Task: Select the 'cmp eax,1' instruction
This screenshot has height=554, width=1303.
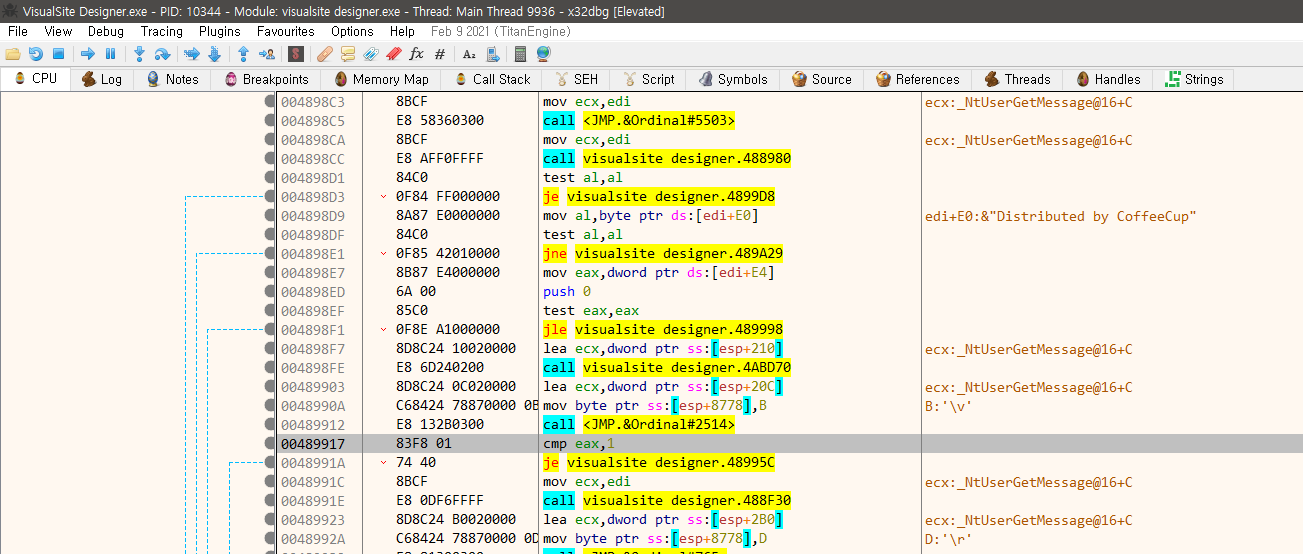Action: (579, 444)
